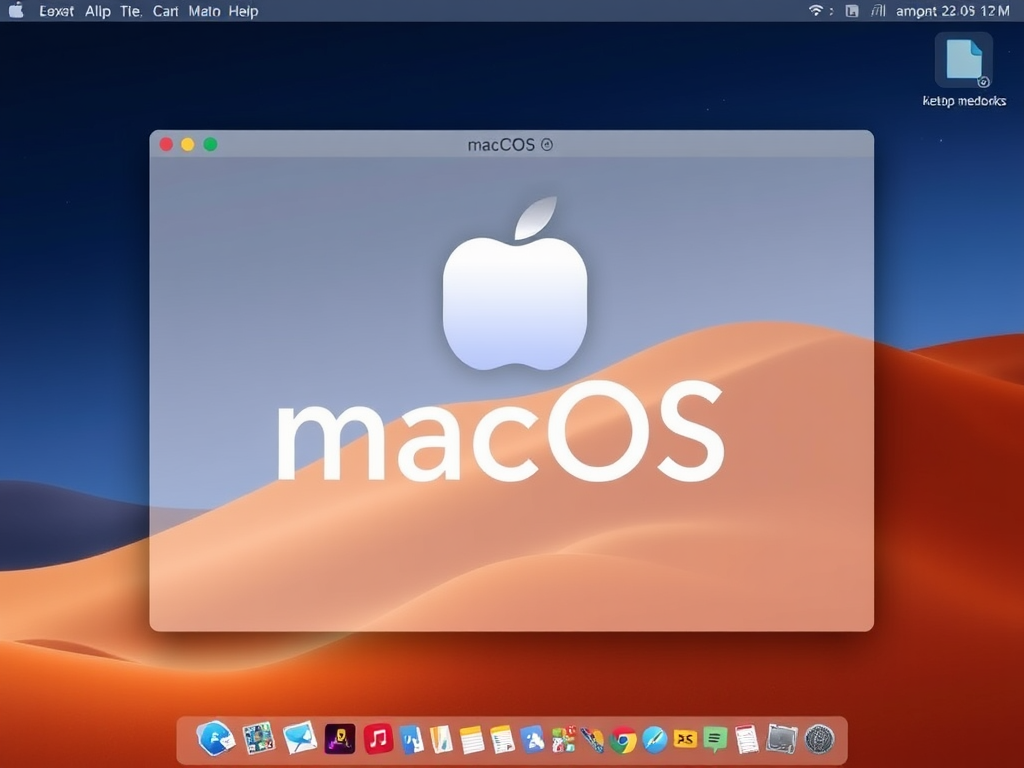The image size is (1024, 768).
Task: Launch the blue App Store icon
Action: point(532,740)
